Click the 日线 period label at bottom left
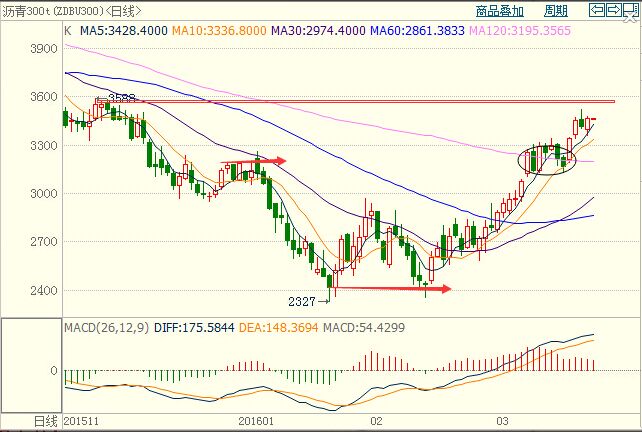 pos(19,423)
